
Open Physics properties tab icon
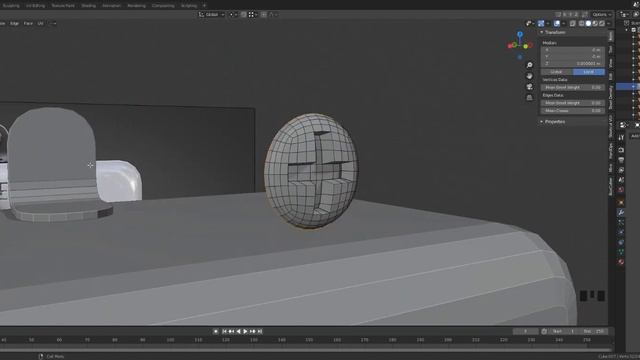[621, 232]
